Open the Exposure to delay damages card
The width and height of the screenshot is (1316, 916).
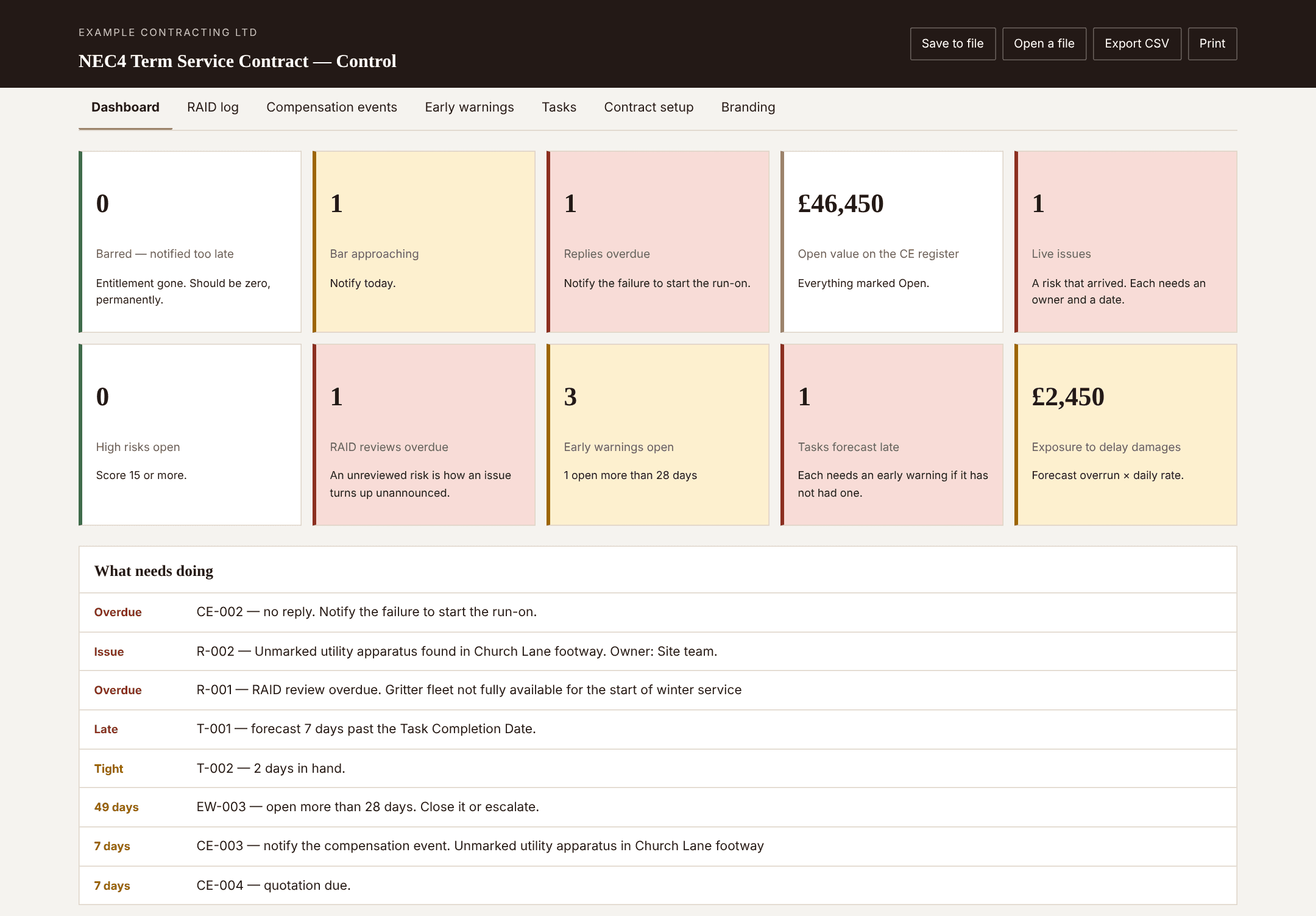(1126, 435)
